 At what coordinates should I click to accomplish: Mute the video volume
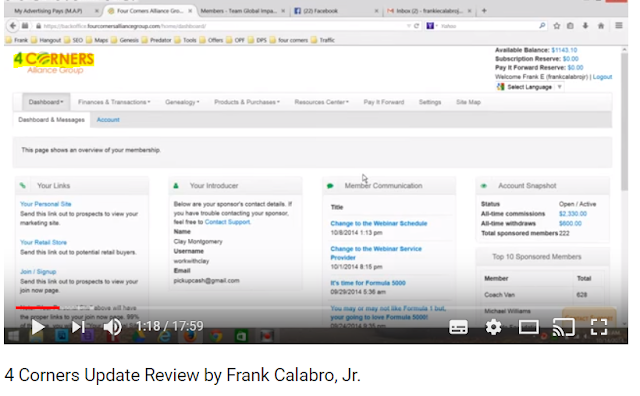(112, 327)
